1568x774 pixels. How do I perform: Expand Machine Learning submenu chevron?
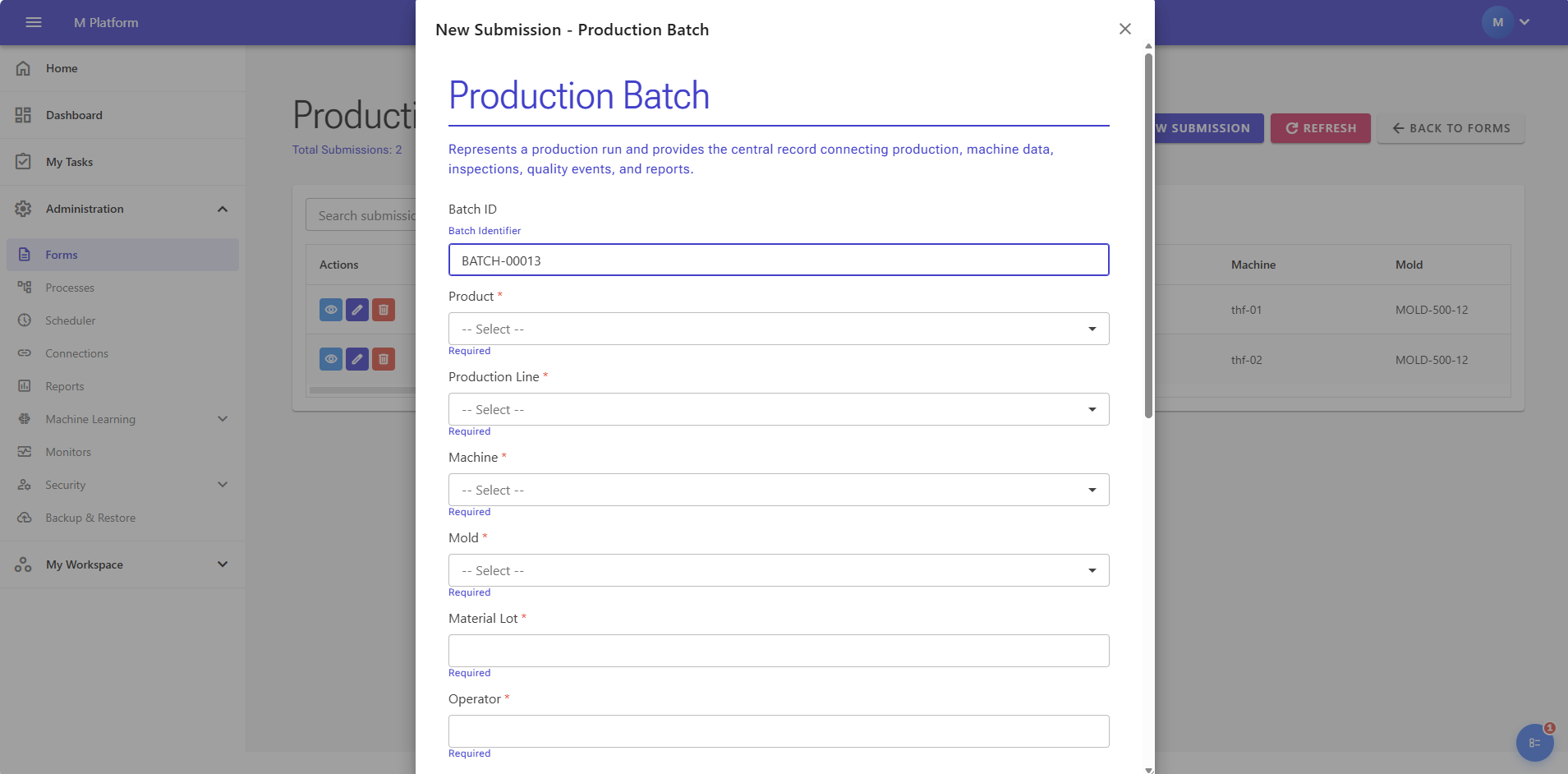pyautogui.click(x=223, y=419)
